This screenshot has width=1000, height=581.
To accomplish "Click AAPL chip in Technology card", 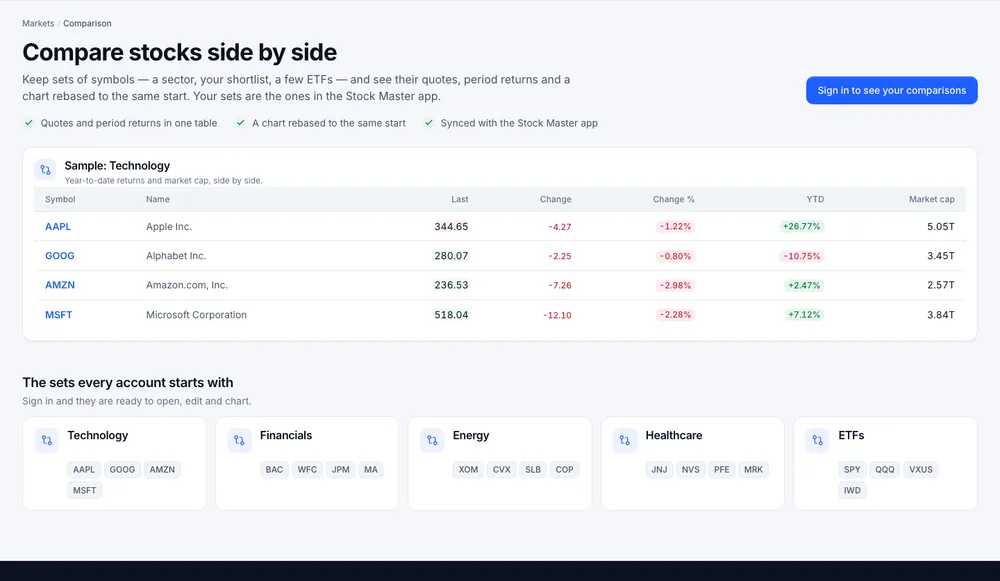I will tap(84, 469).
